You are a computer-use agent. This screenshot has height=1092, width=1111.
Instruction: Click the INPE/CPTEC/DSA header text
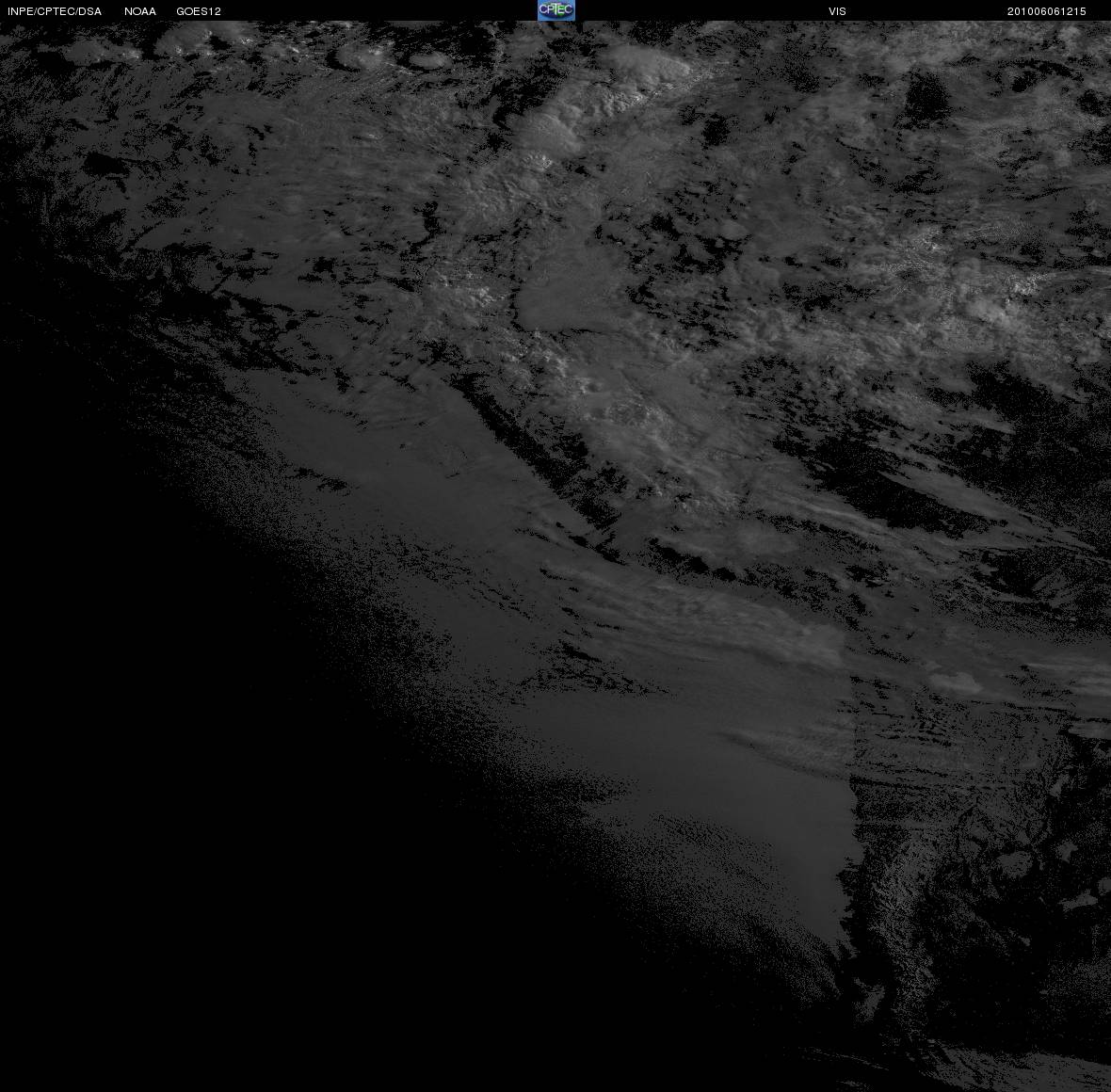point(55,11)
